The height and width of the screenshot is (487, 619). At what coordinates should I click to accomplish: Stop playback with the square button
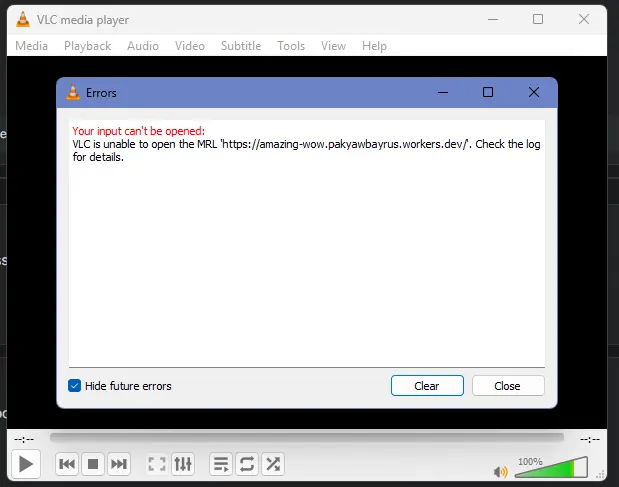[93, 464]
